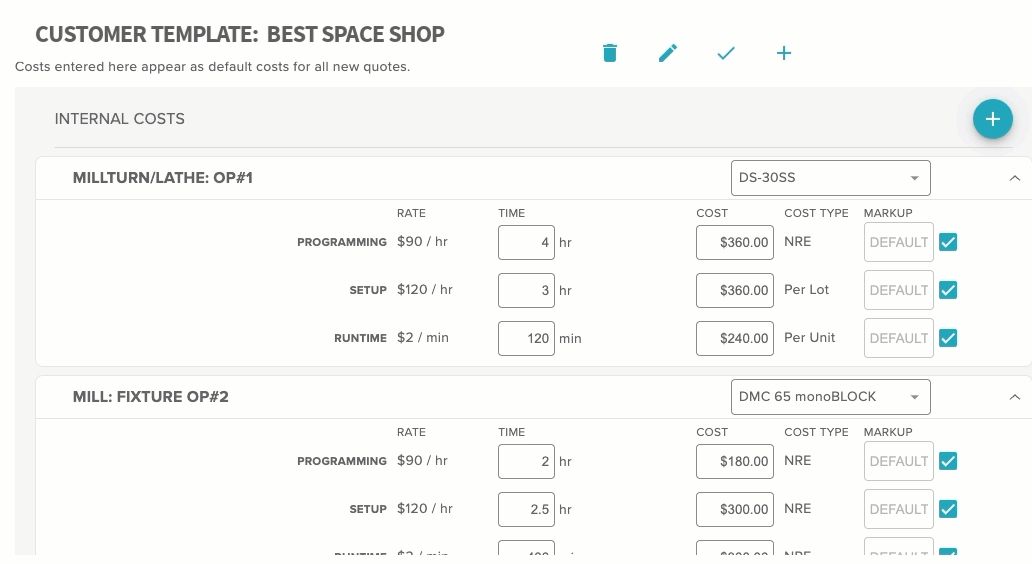Open the DS-30SS machine dropdown

point(830,178)
